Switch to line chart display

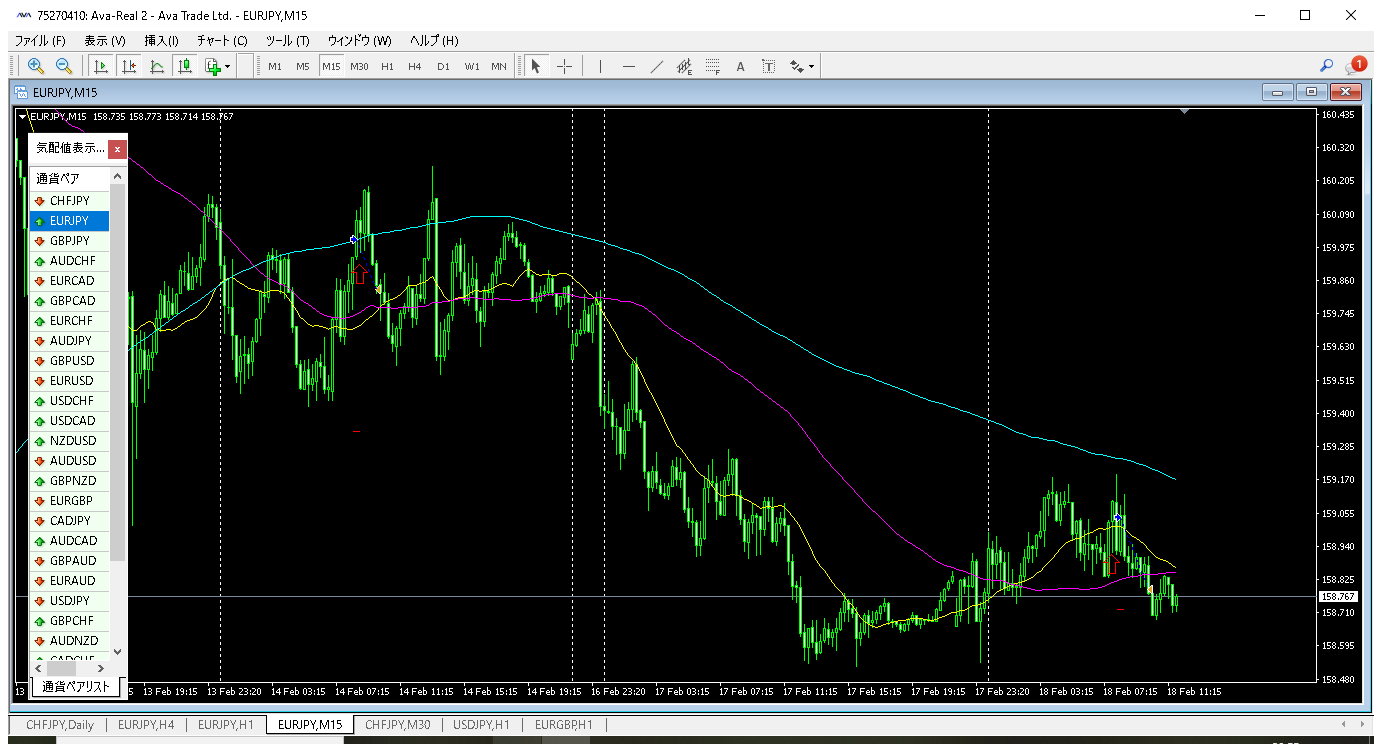(x=157, y=66)
